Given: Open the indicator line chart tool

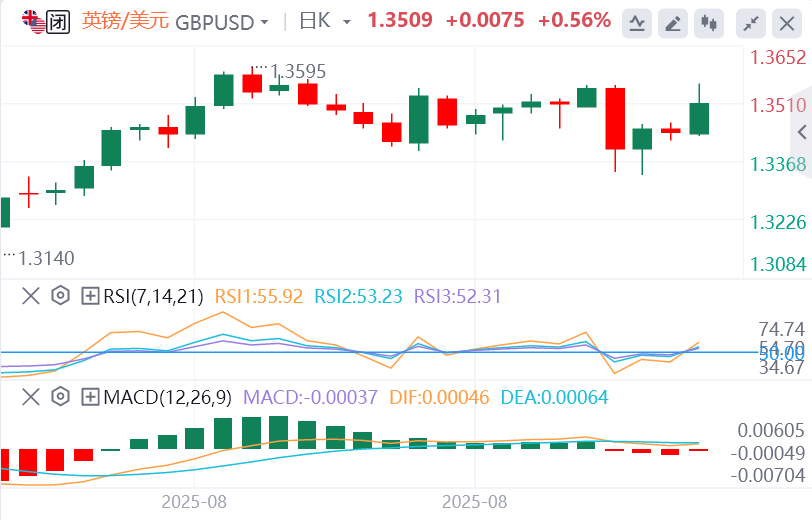Looking at the screenshot, I should (x=637, y=23).
